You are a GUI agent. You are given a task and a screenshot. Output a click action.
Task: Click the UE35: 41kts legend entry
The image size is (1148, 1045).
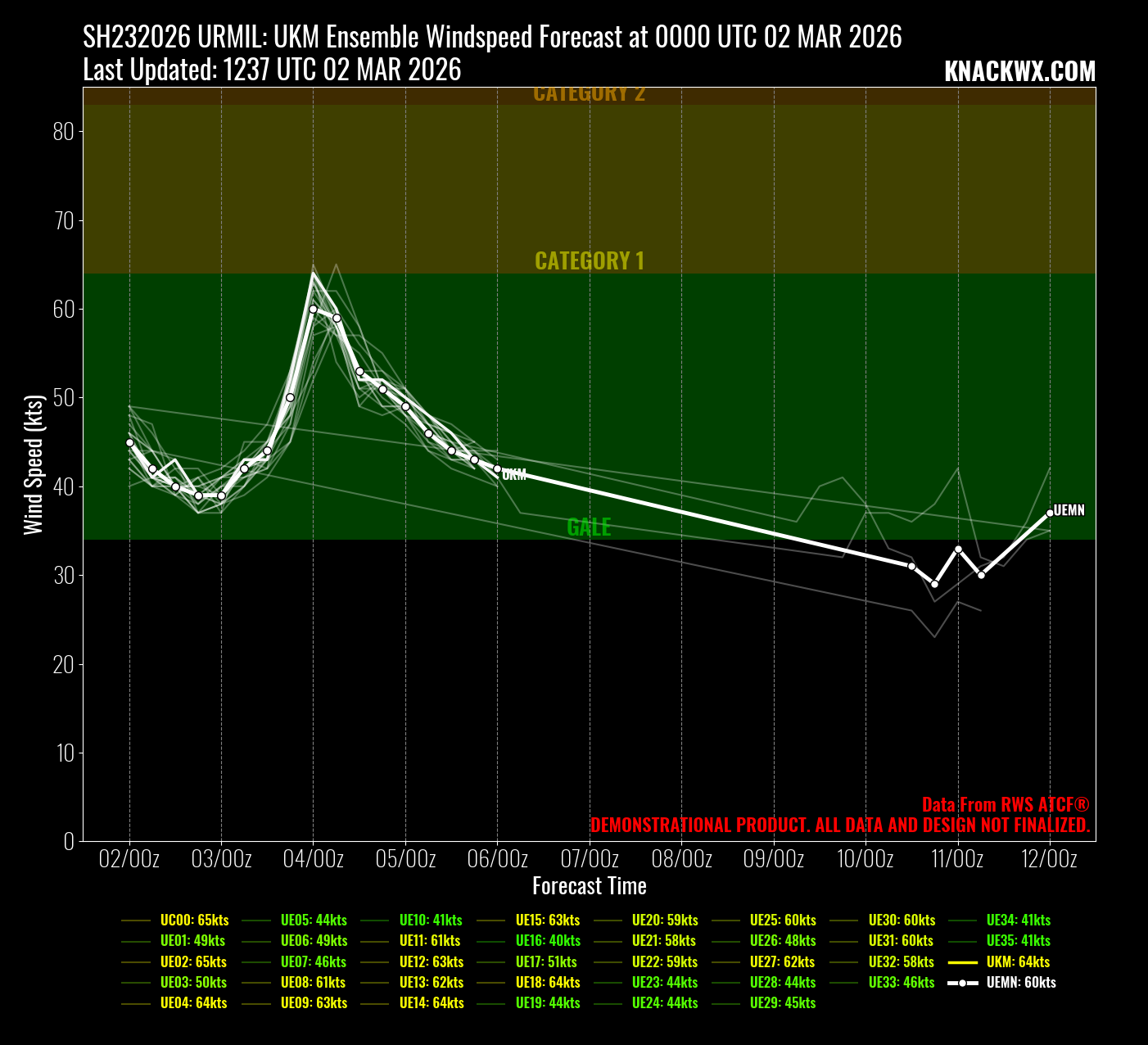click(1018, 940)
